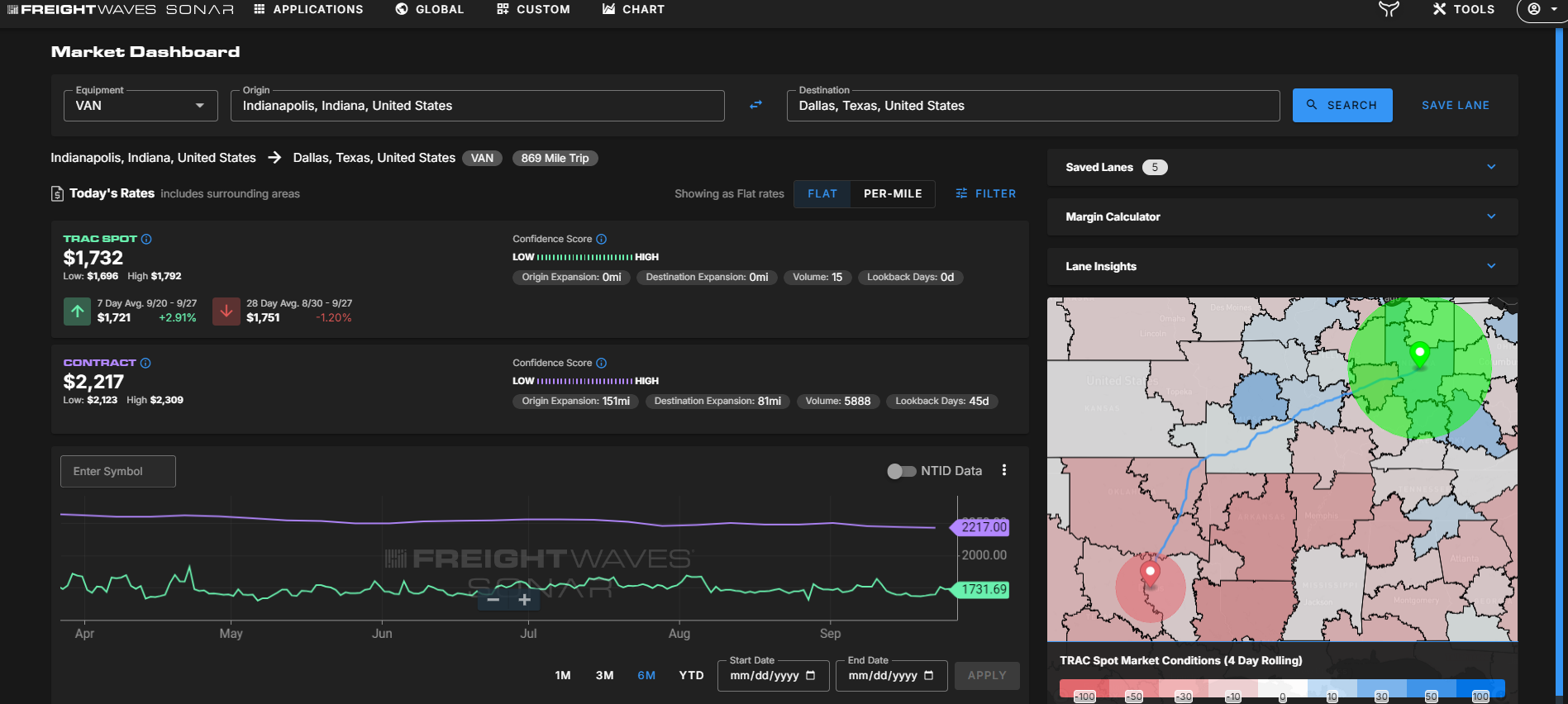The image size is (1568, 704).
Task: Click the SAVE LANE link
Action: [1455, 105]
